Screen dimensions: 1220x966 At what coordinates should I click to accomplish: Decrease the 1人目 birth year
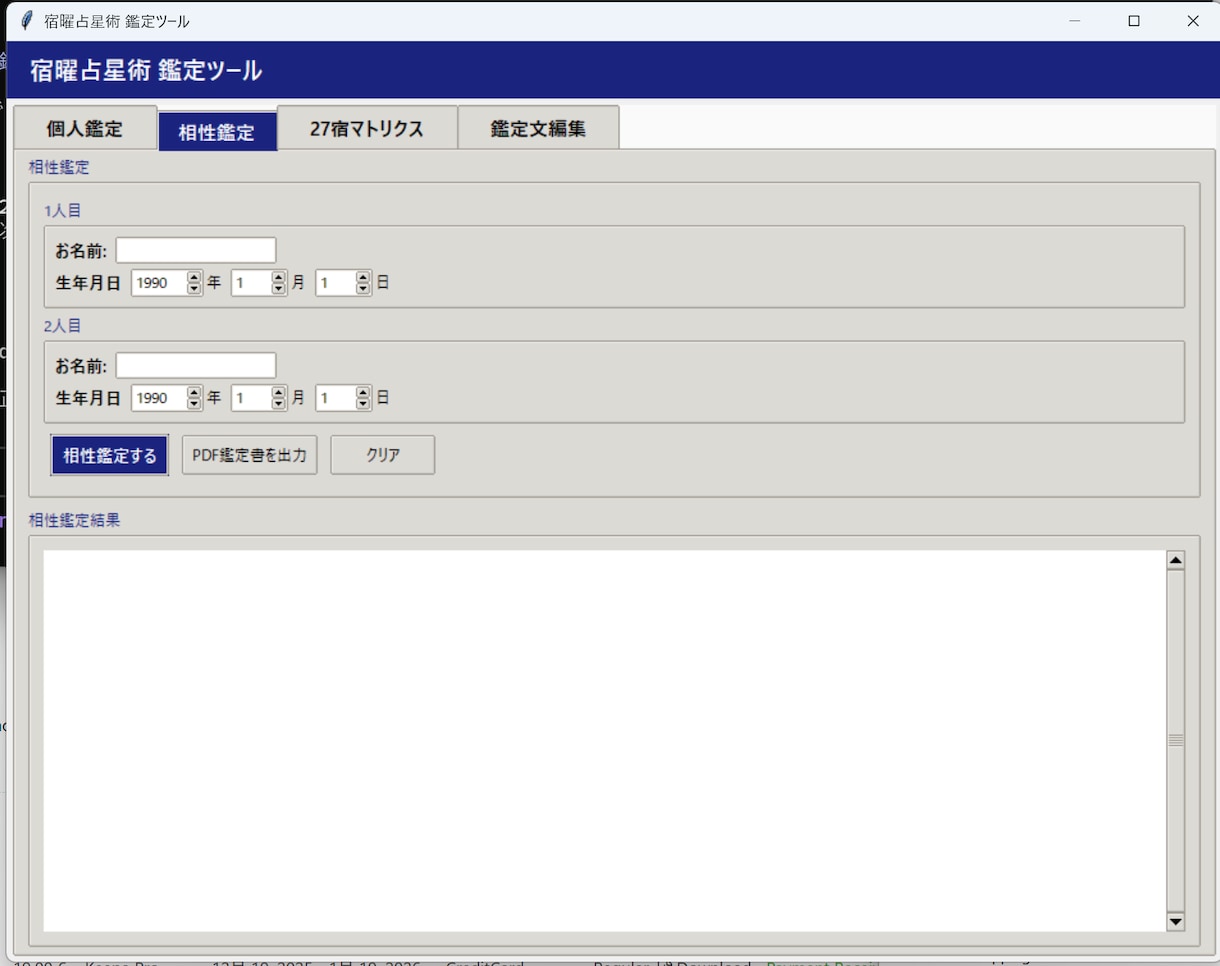pyautogui.click(x=194, y=289)
